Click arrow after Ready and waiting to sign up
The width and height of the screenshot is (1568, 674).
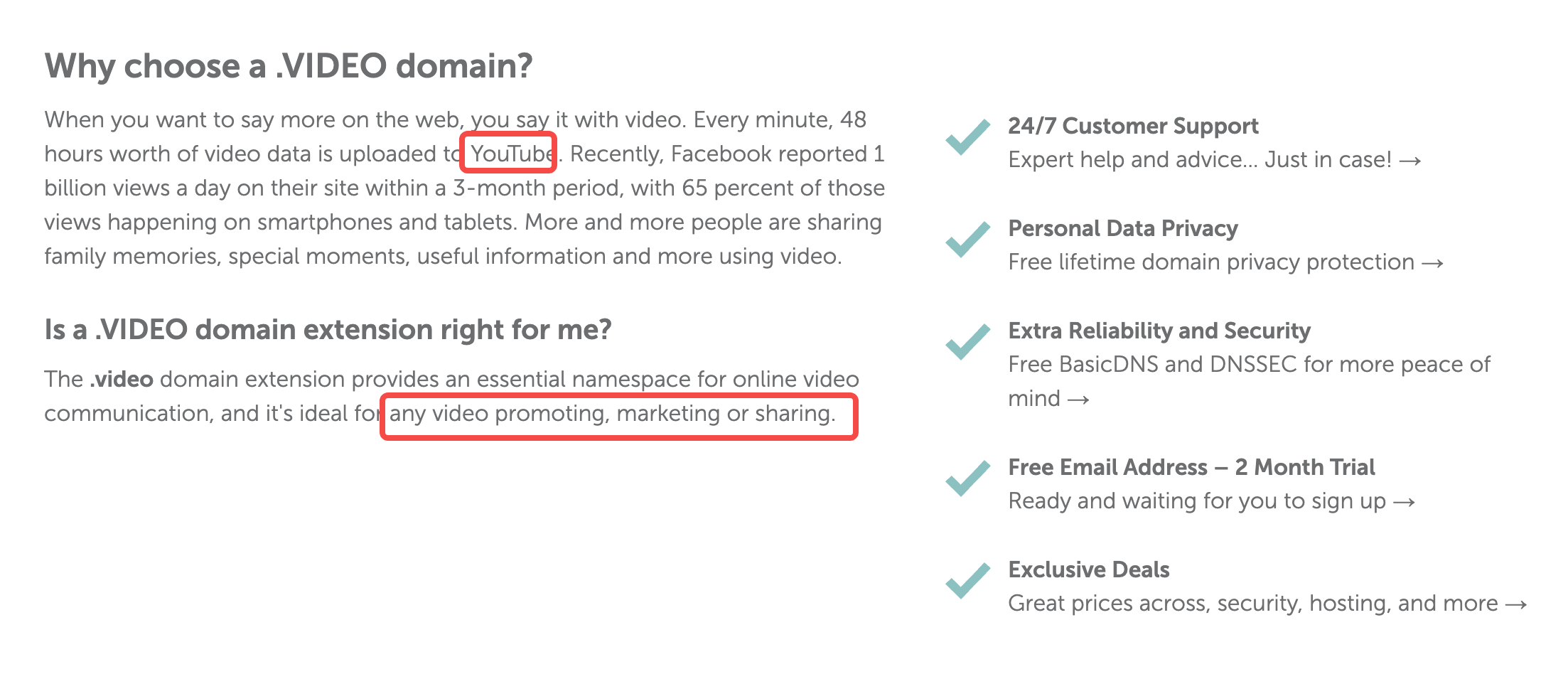[x=1404, y=503]
